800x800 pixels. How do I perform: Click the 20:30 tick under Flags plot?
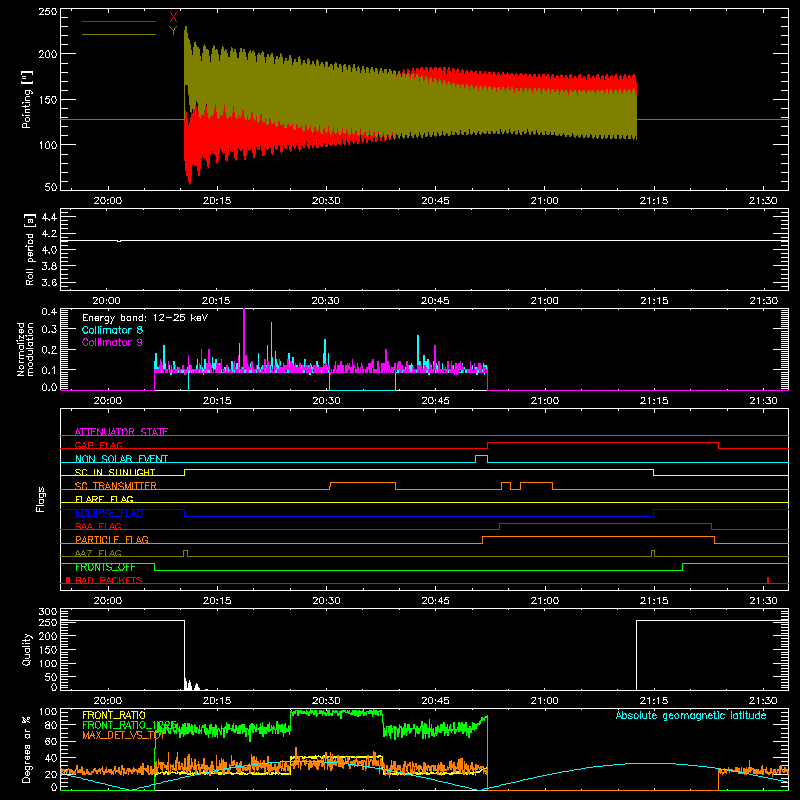326,601
